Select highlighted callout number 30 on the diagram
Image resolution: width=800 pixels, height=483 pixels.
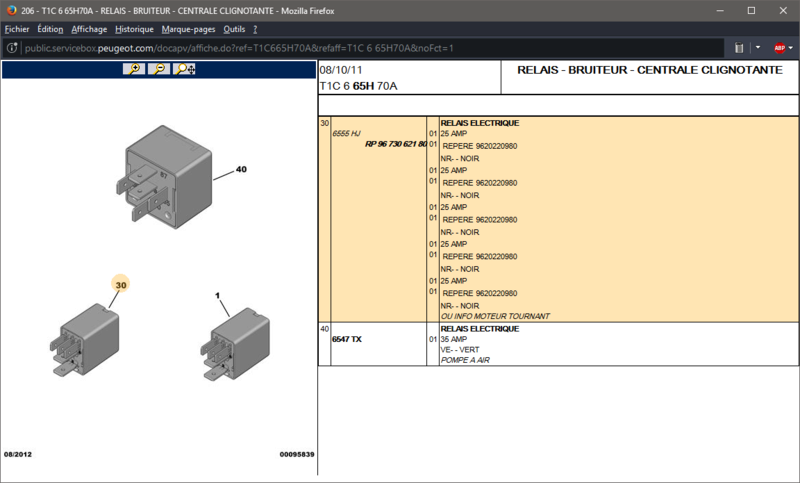tap(121, 285)
